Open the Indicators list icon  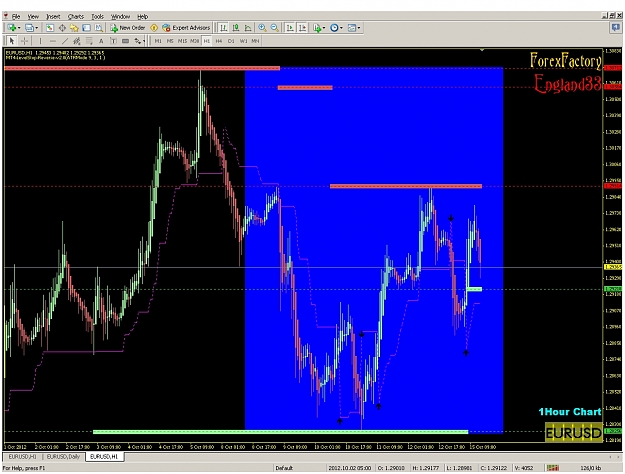[x=317, y=28]
